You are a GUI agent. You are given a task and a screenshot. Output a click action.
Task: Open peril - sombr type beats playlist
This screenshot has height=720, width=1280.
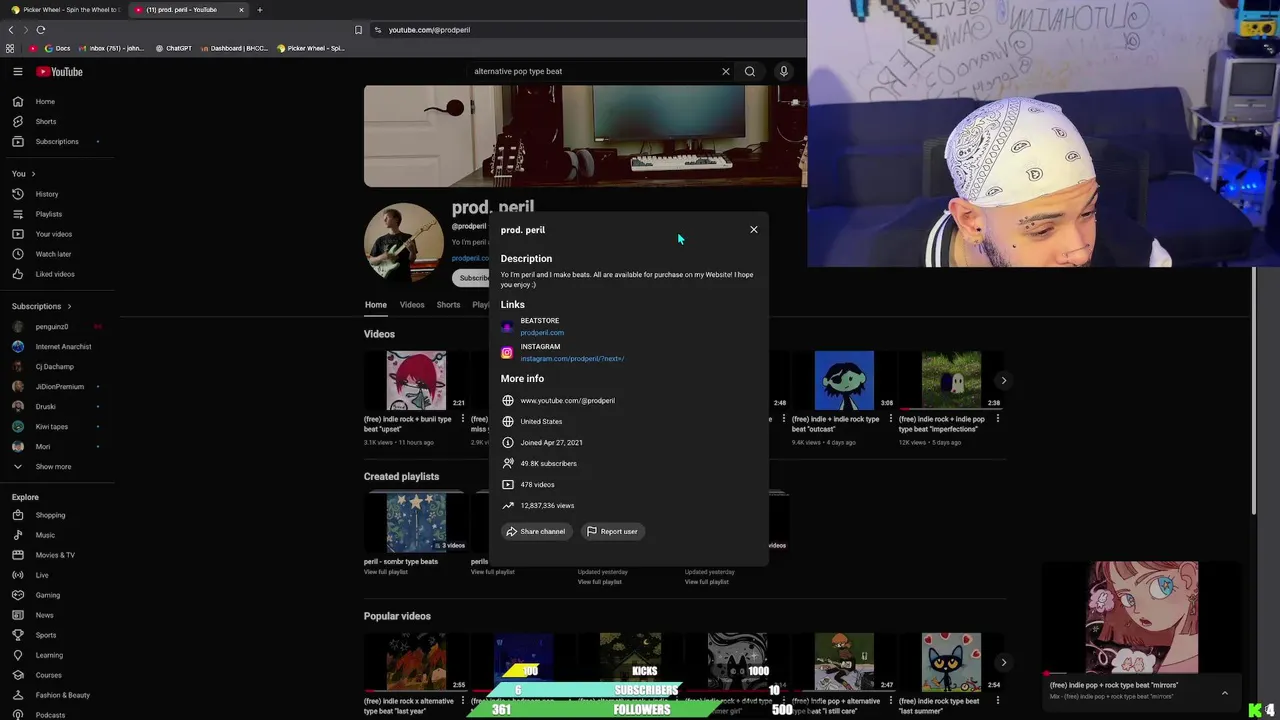click(416, 522)
